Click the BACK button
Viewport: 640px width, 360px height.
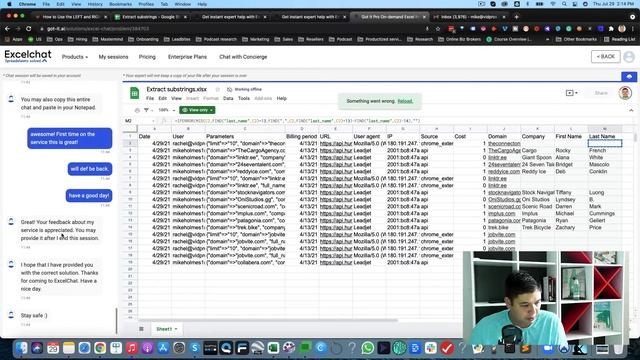pyautogui.click(x=606, y=57)
